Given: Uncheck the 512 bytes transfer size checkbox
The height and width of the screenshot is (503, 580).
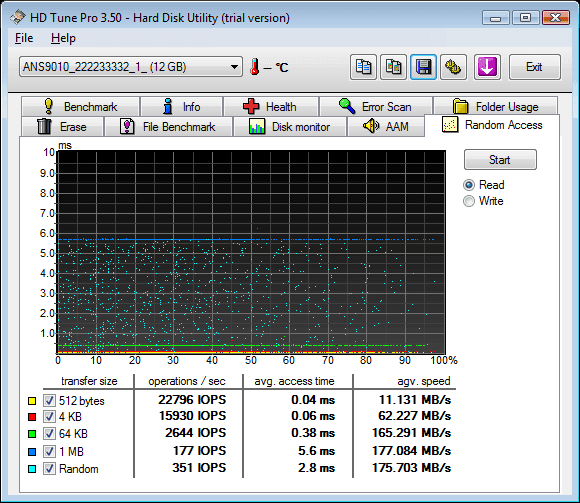Looking at the screenshot, I should (50, 401).
